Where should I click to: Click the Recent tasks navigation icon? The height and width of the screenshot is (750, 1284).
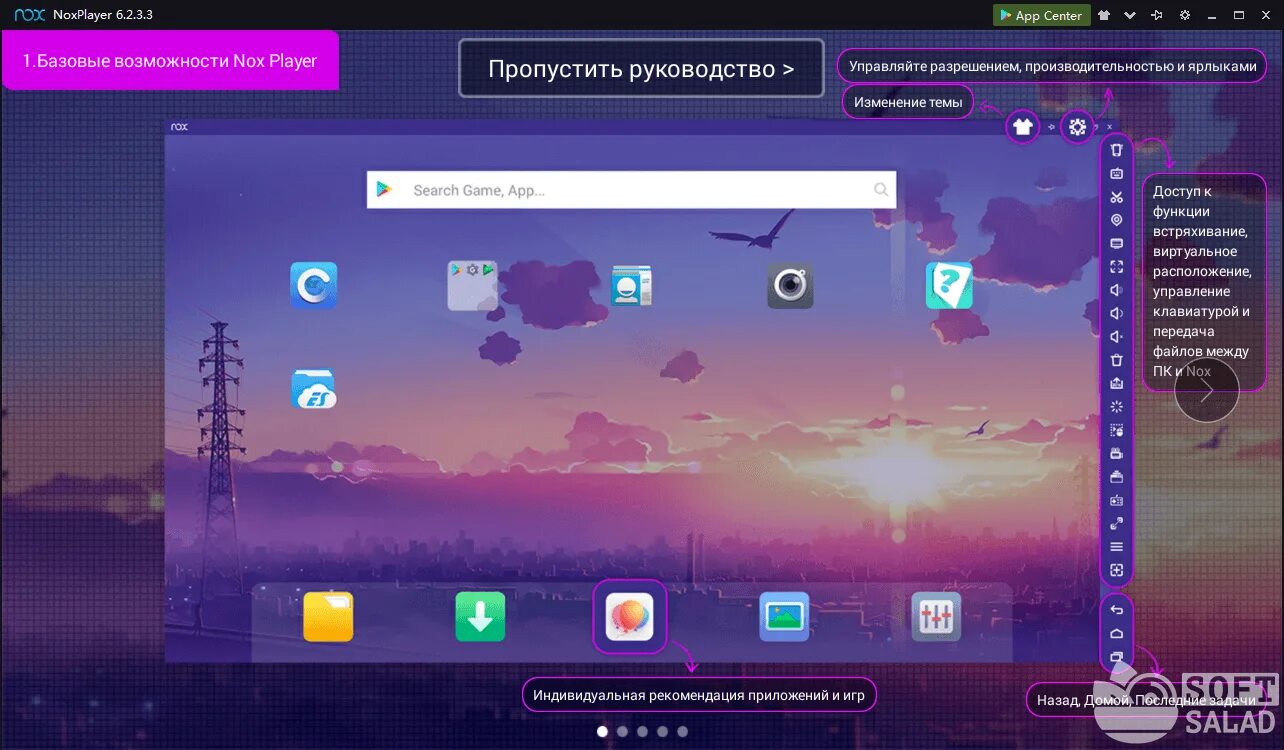coord(1117,657)
